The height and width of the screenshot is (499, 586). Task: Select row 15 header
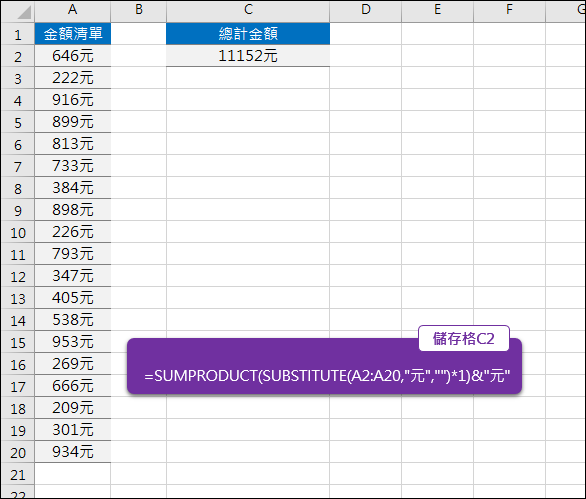pyautogui.click(x=18, y=342)
